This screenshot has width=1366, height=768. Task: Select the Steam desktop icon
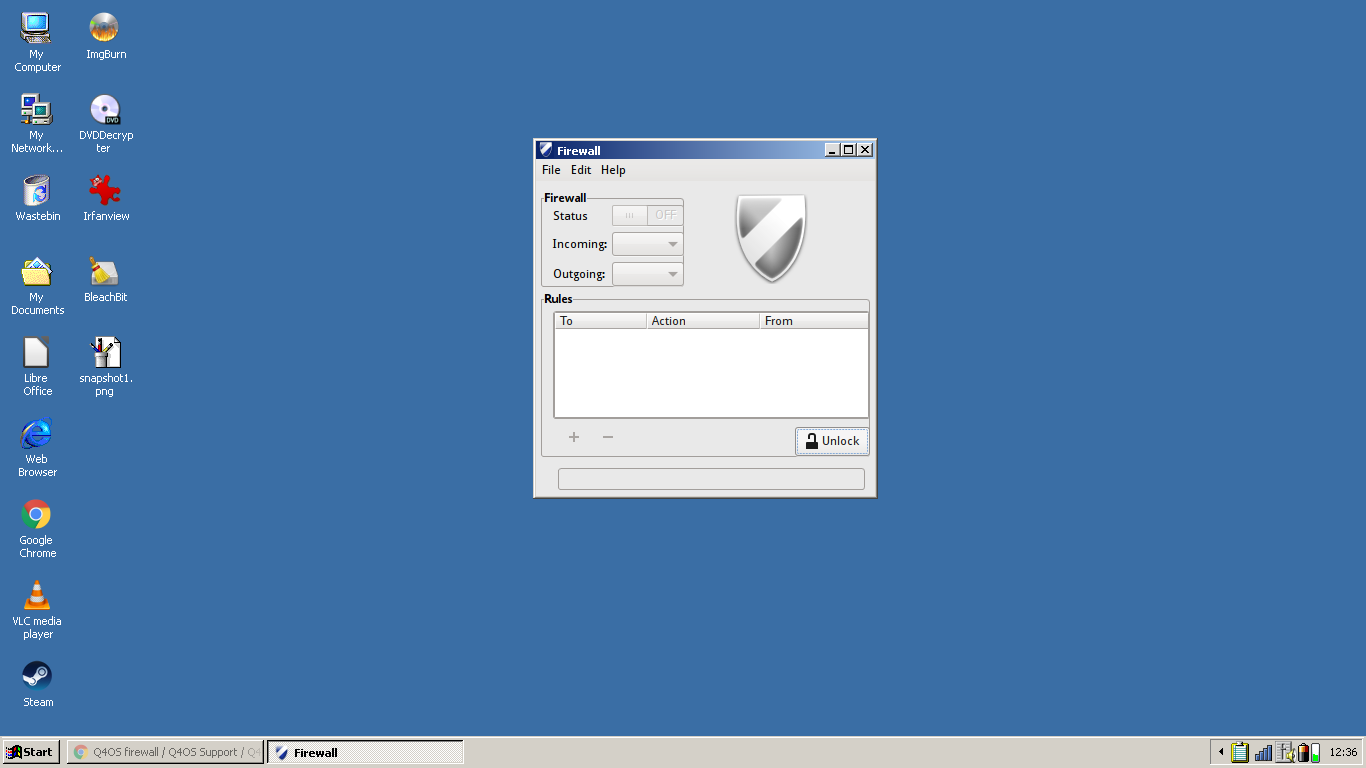tap(37, 677)
